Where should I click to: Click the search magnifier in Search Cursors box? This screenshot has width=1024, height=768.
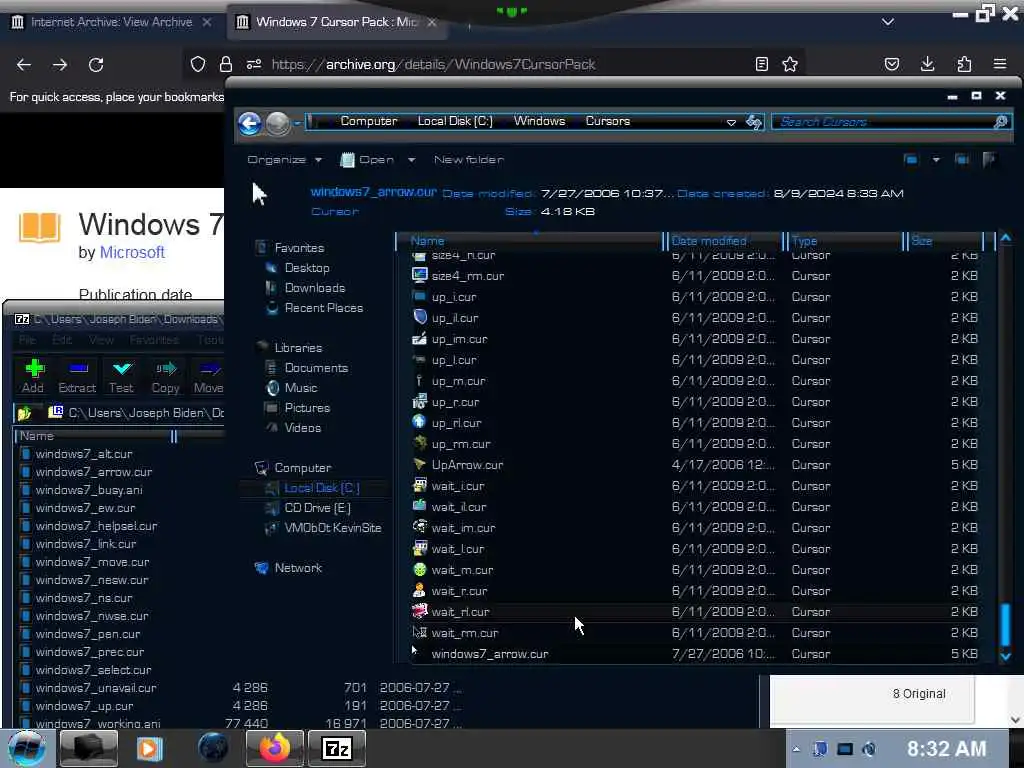point(1000,121)
